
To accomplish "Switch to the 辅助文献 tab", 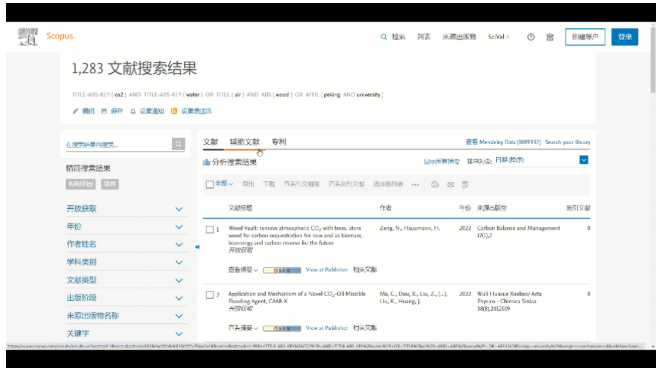I will point(245,142).
